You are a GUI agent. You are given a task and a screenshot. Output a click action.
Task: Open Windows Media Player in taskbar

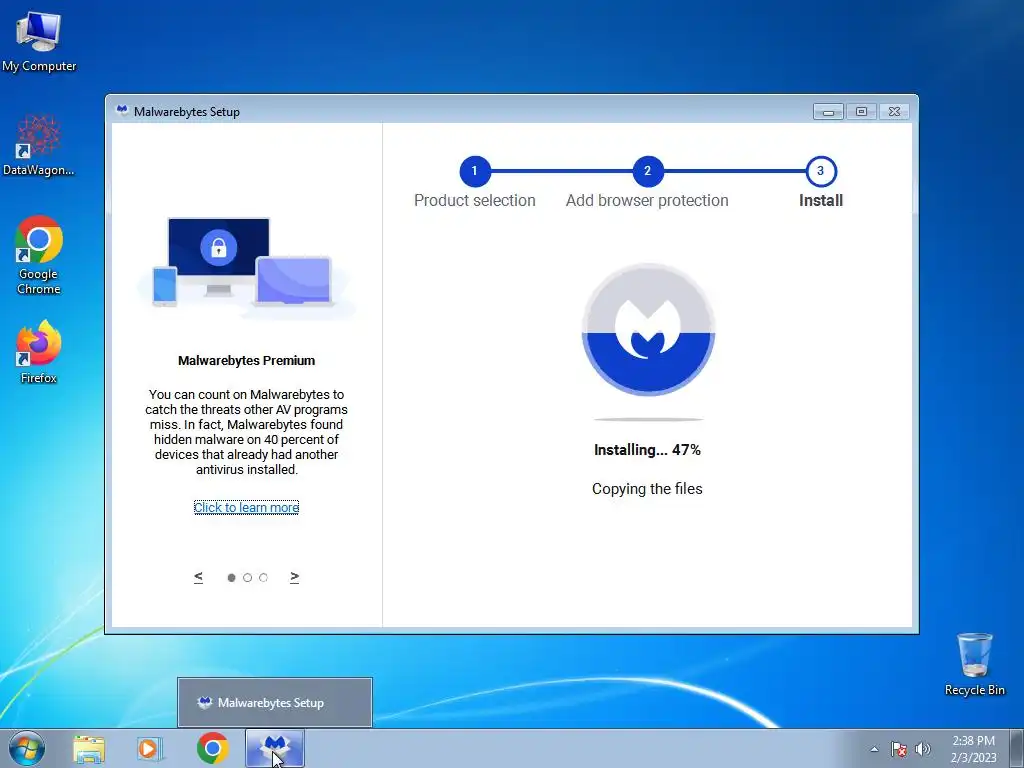pos(149,749)
